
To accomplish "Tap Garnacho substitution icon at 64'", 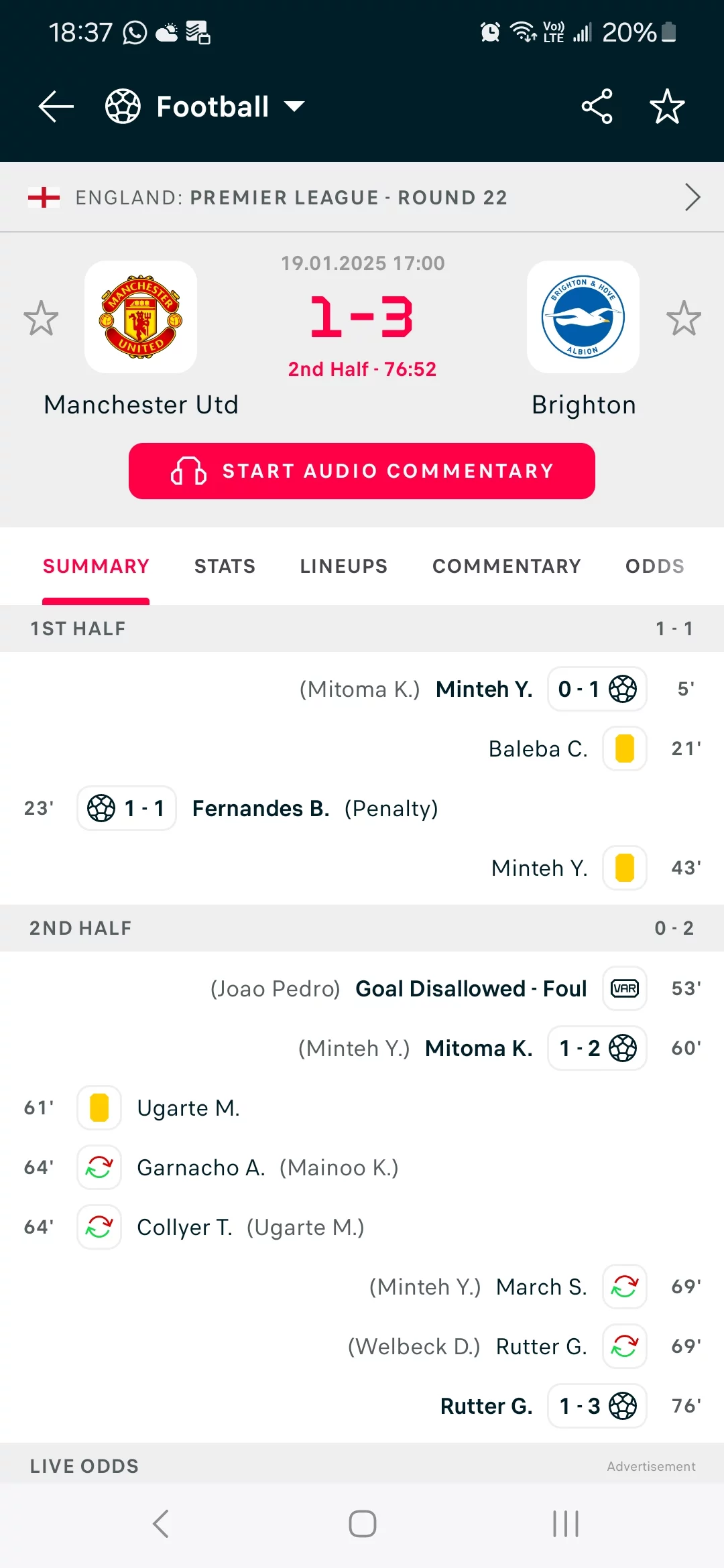I will point(99,1167).
